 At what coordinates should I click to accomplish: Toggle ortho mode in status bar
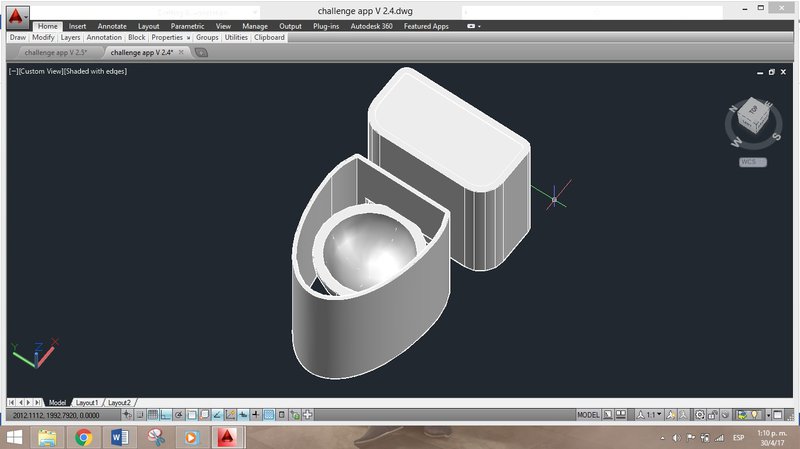tap(165, 415)
